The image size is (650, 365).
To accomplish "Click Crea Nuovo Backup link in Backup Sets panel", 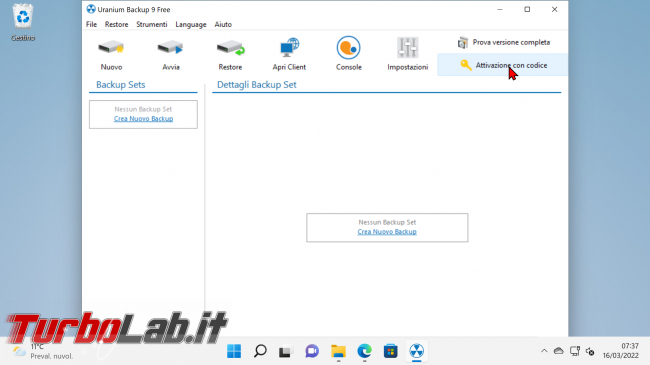I will point(143,119).
